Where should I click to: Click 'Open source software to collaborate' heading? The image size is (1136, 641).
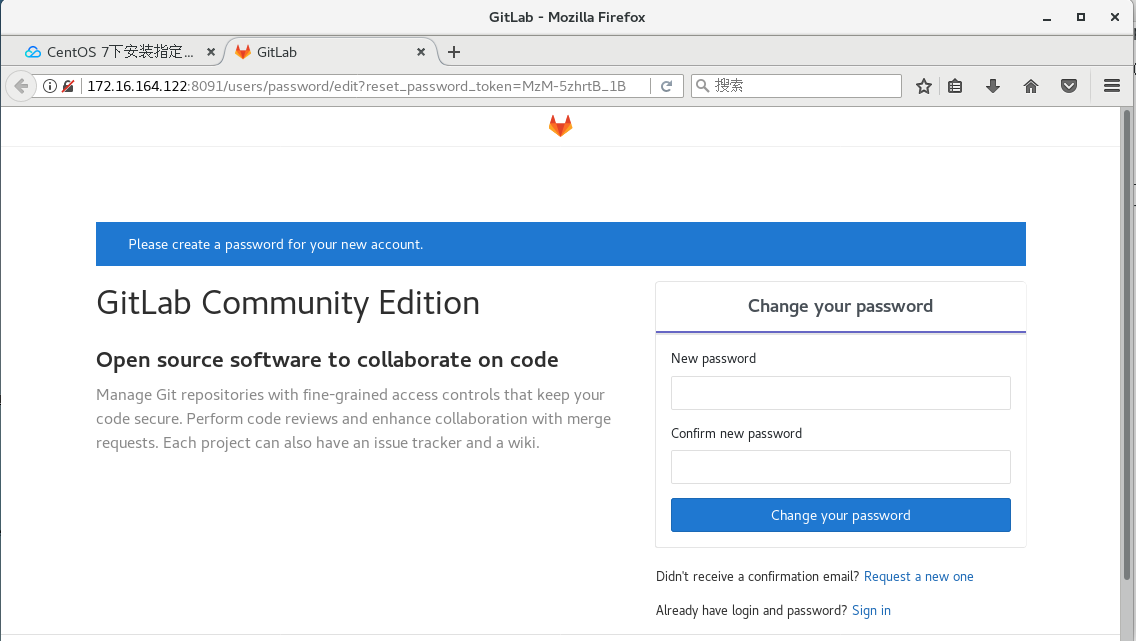coord(327,360)
